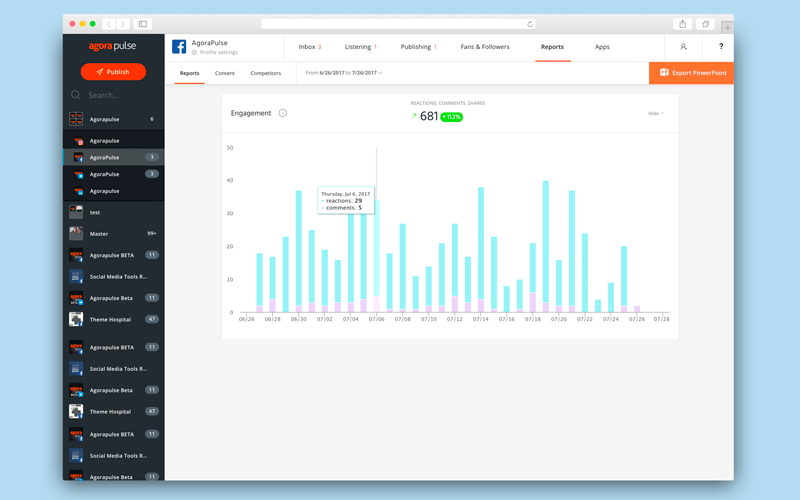Select the Facebook AgoraPulse profile thumbnail in sidebar
The image size is (800, 500).
(x=78, y=157)
